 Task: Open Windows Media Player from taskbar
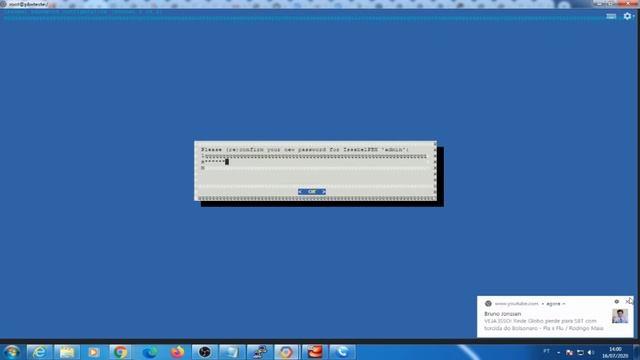pyautogui.click(x=93, y=352)
